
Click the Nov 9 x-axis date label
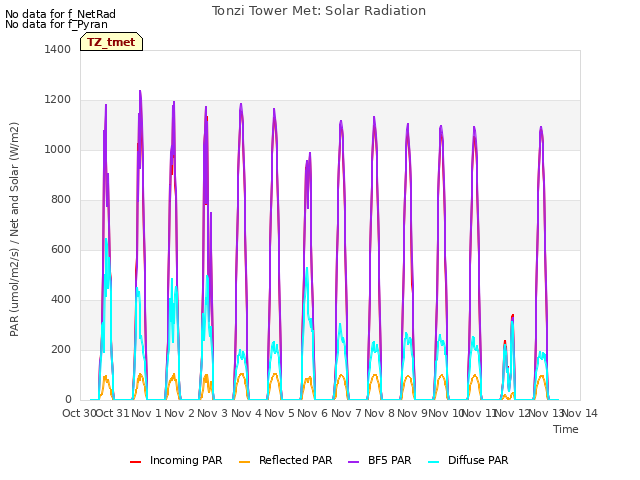point(412,413)
